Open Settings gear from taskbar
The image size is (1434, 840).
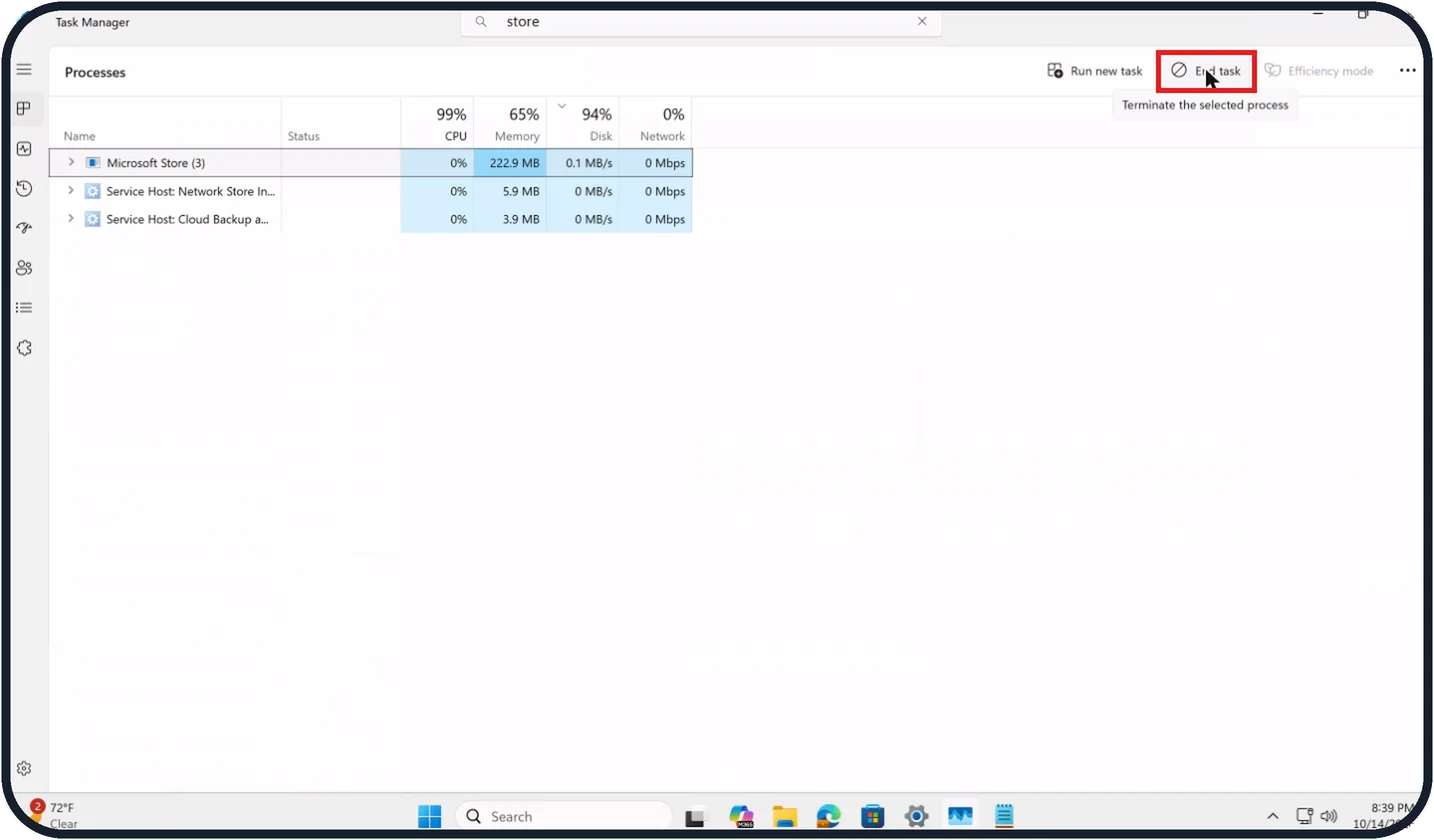[x=916, y=816]
